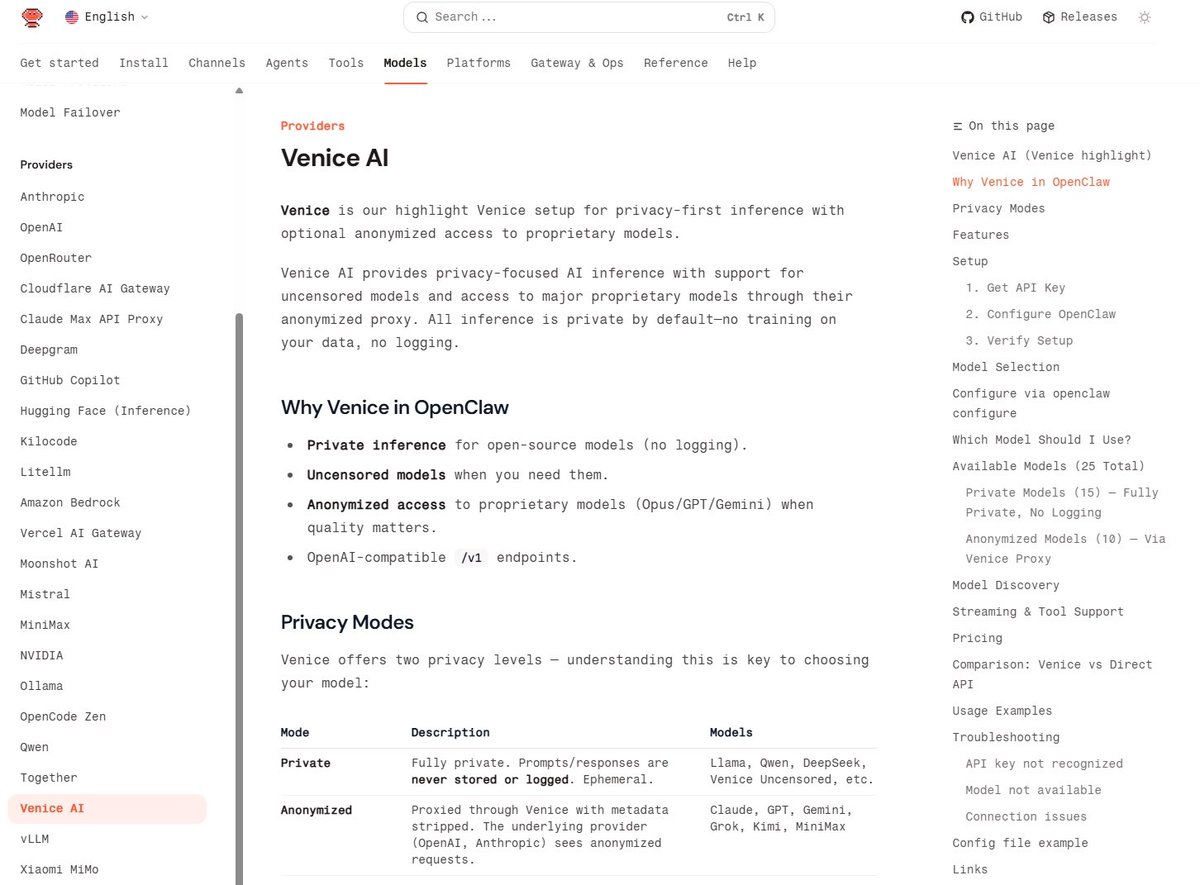
Task: Open the Together provider page
Action: click(x=48, y=778)
